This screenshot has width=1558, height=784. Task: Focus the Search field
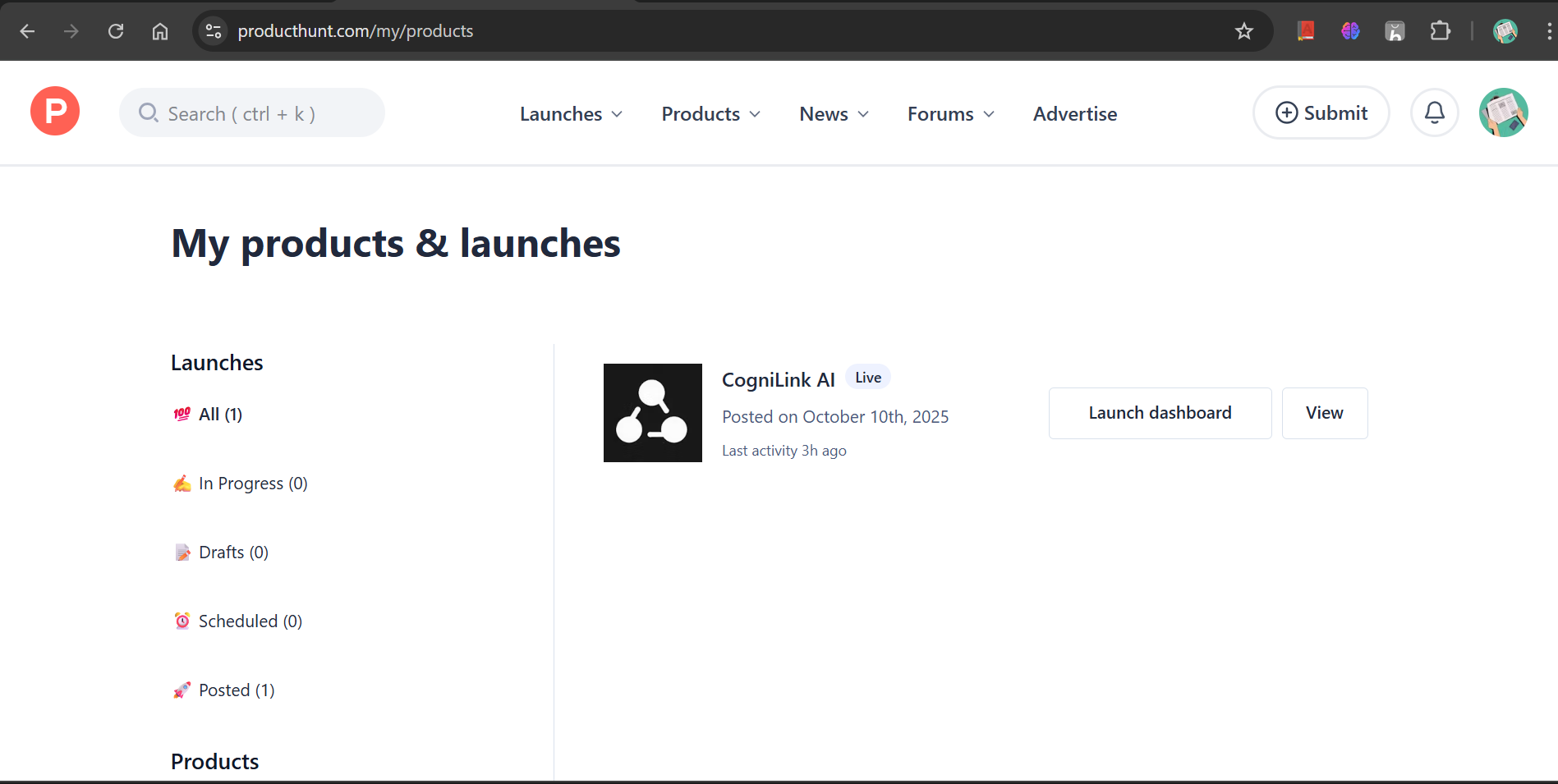[x=252, y=112]
